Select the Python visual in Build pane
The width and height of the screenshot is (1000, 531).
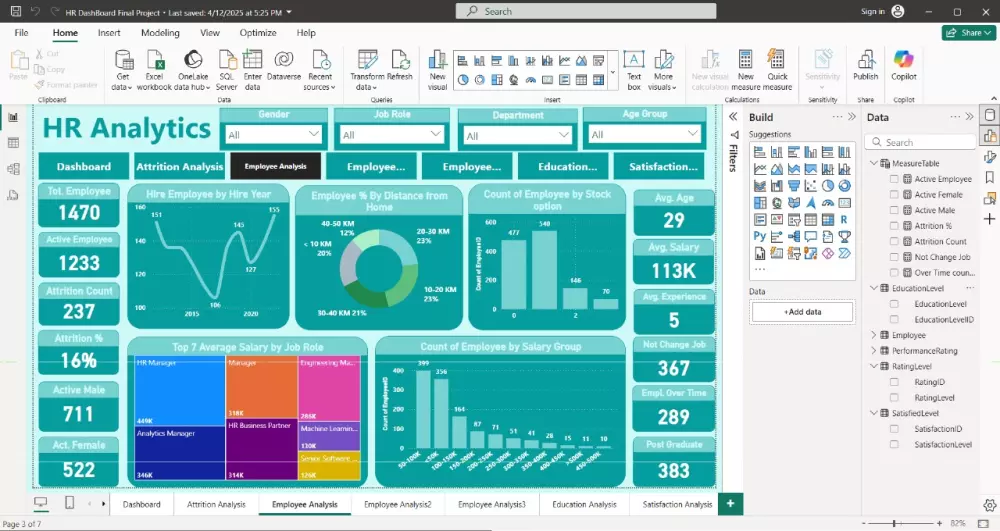[x=760, y=236]
